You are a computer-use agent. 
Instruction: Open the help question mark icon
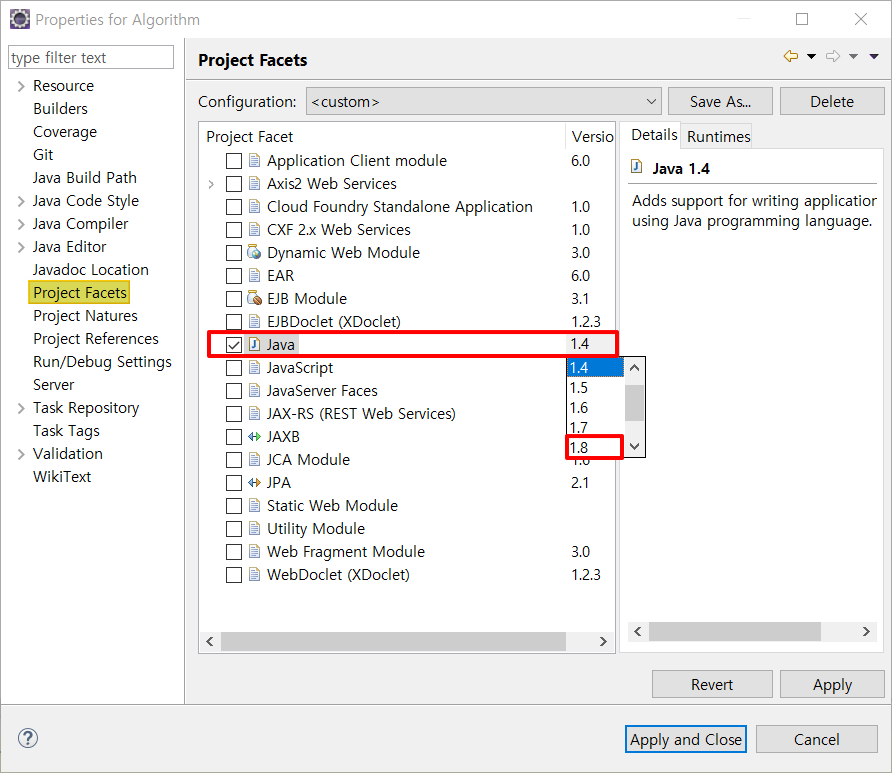pyautogui.click(x=28, y=738)
